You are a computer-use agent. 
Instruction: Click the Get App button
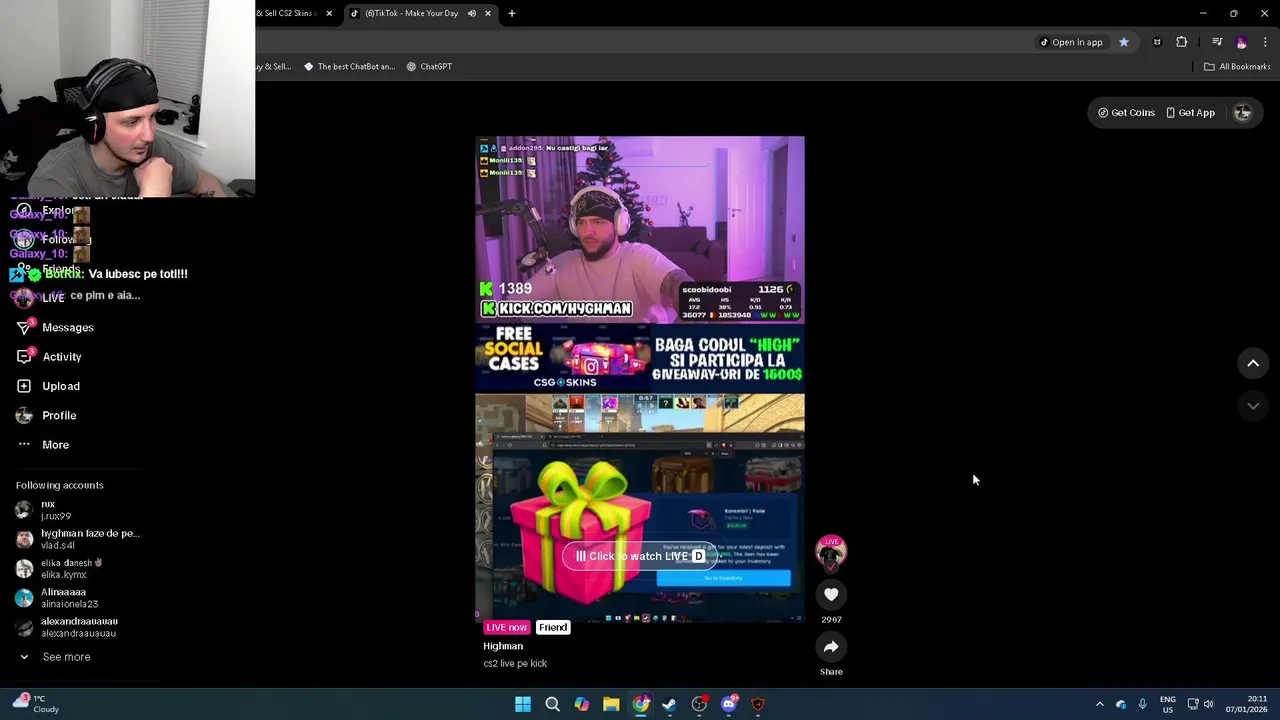pos(1190,113)
